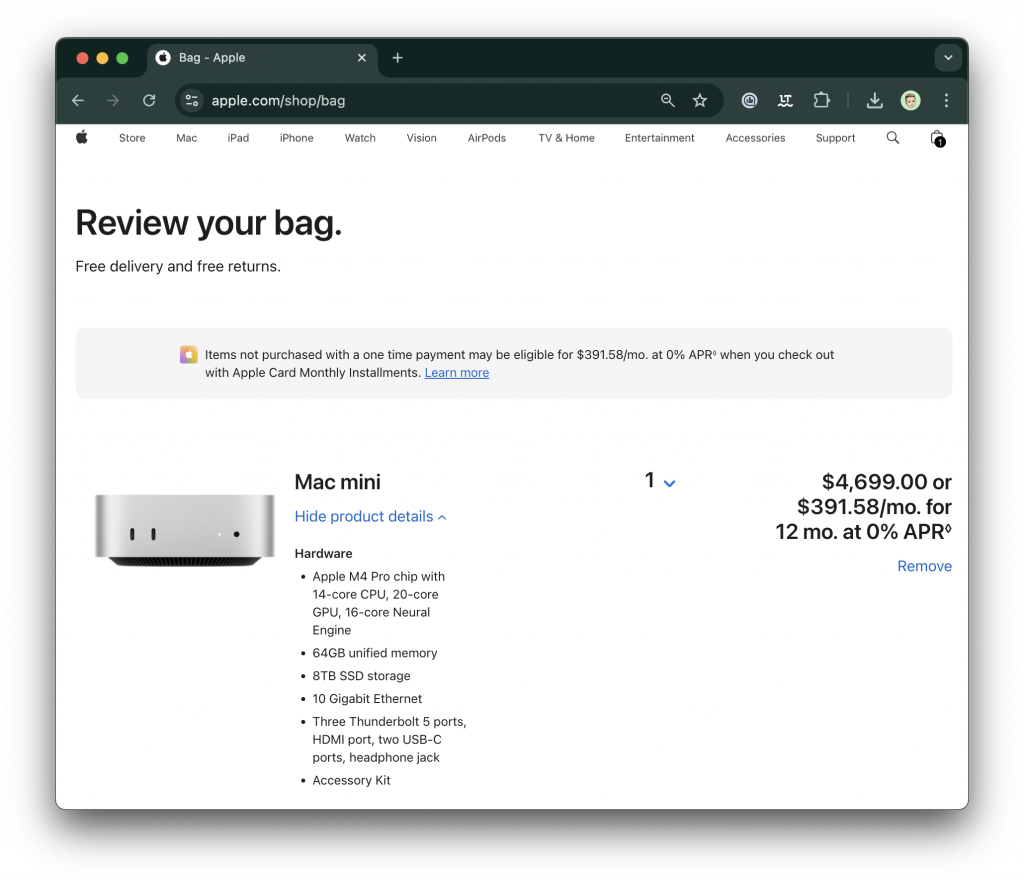
Task: Open the Learn more link about Apple Card installments
Action: 456,372
